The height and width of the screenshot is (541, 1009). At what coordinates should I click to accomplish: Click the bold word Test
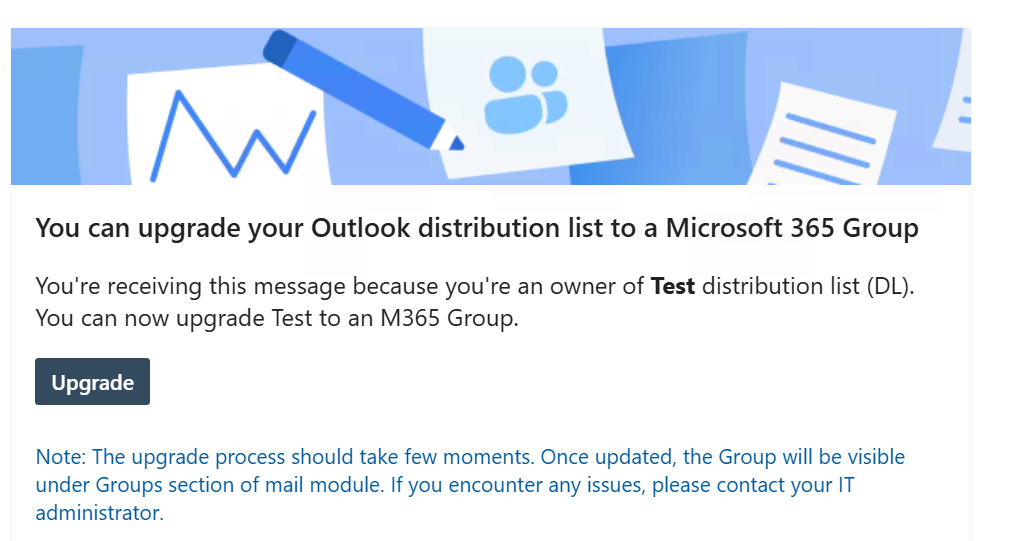click(672, 286)
